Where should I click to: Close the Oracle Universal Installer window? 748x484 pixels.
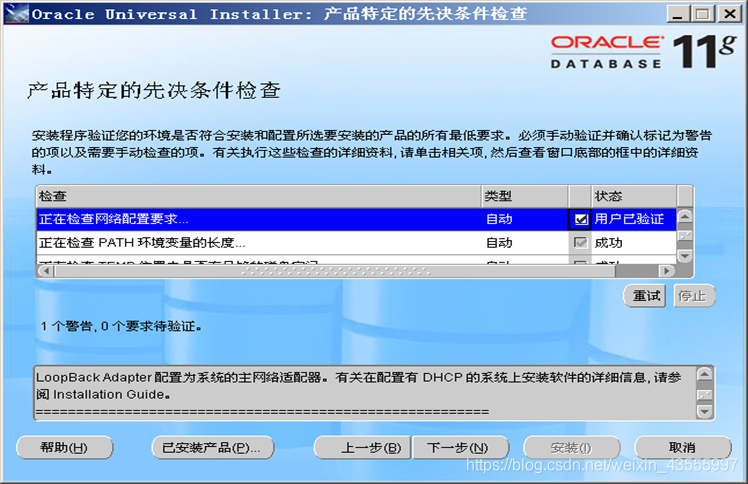point(729,13)
